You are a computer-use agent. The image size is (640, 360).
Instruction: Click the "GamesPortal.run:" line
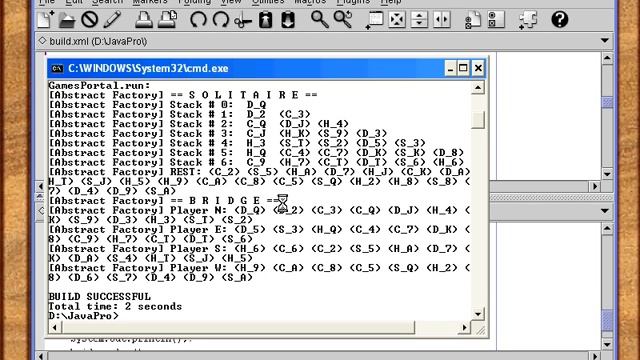pos(100,86)
